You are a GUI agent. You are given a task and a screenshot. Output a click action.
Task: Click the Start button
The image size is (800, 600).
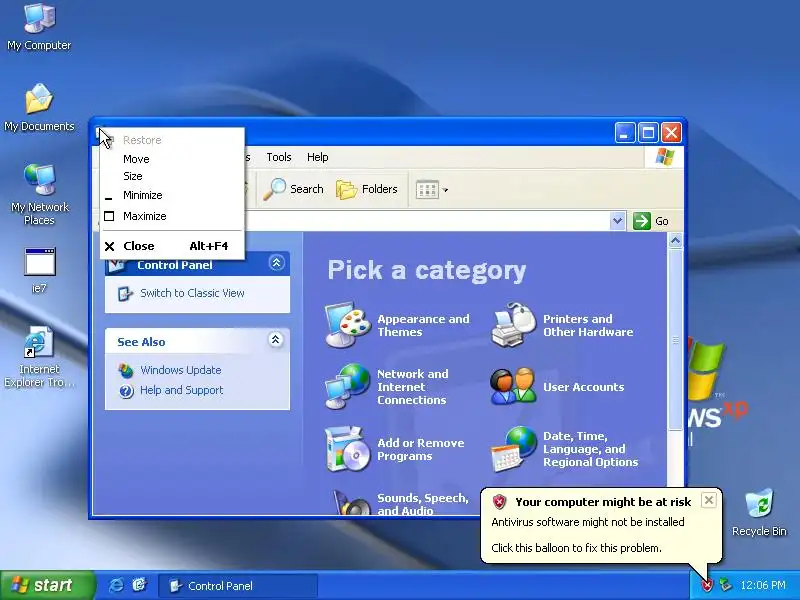47,585
